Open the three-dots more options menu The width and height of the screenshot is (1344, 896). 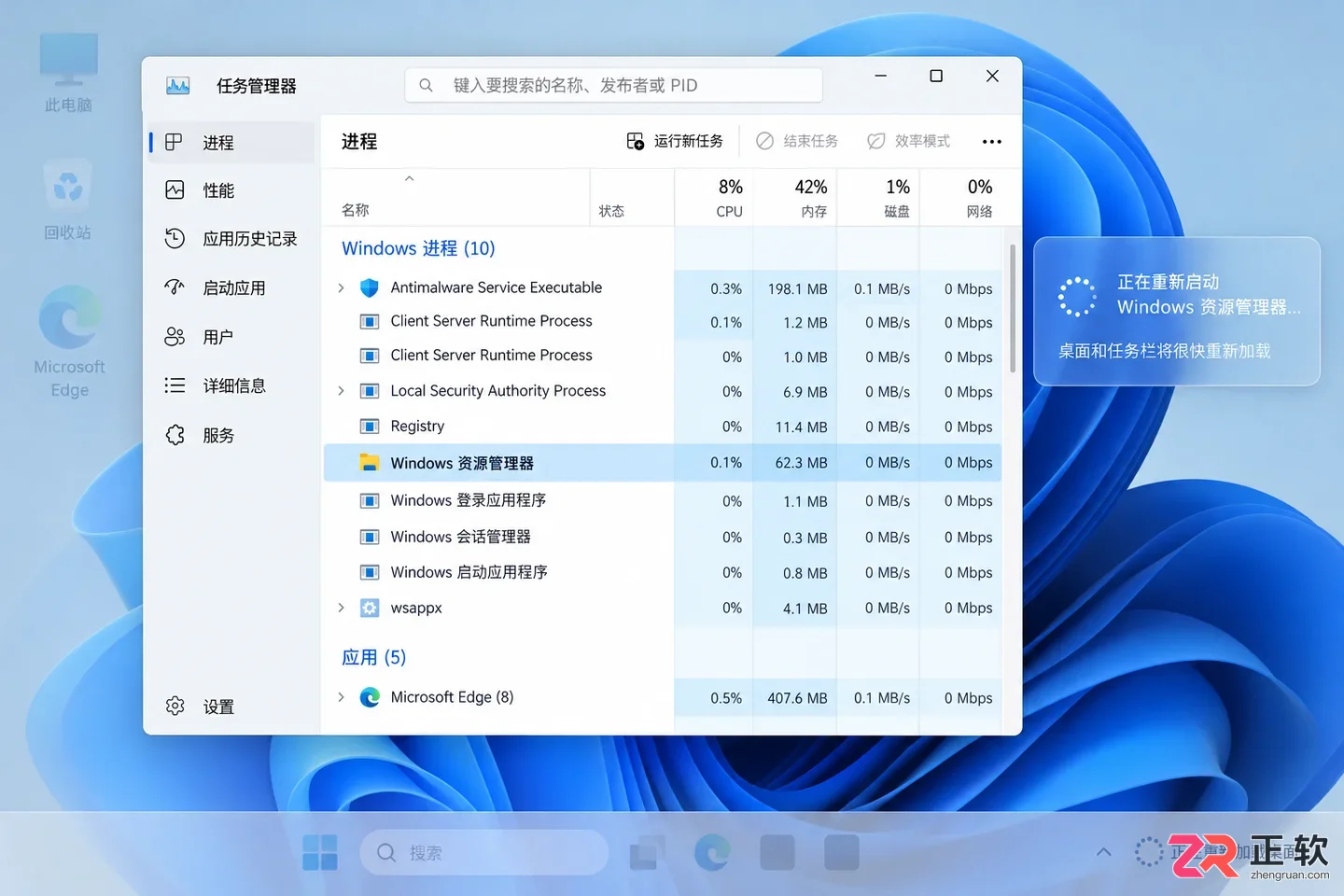coord(992,142)
